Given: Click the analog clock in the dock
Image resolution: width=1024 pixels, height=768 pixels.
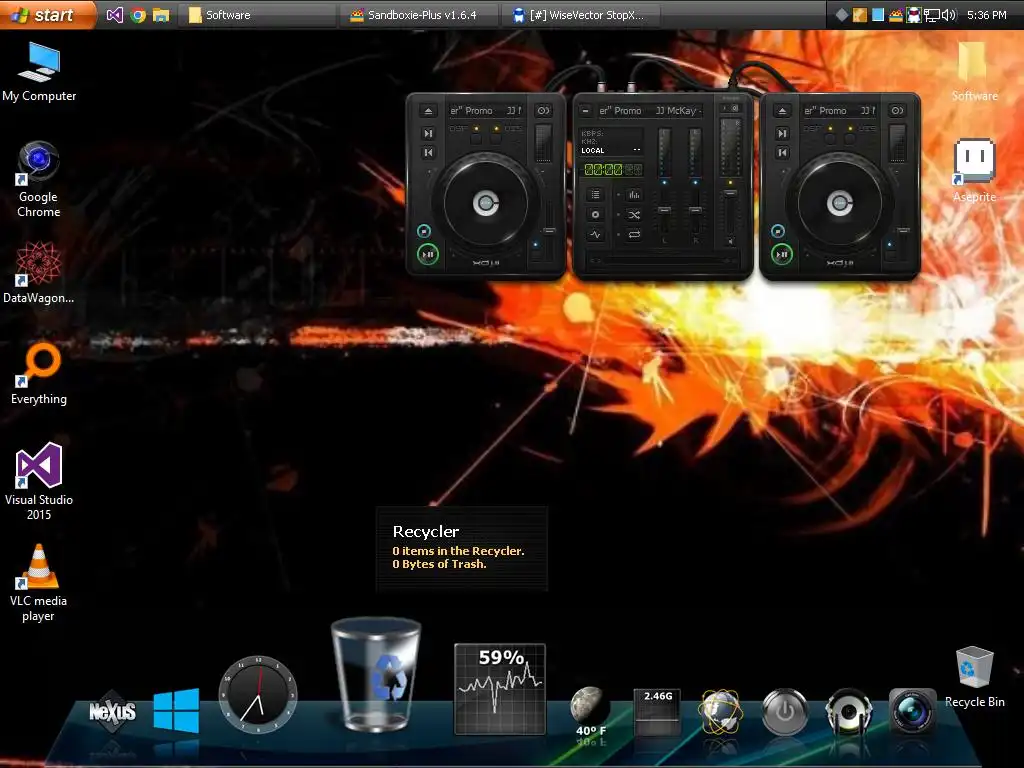Looking at the screenshot, I should point(258,694).
